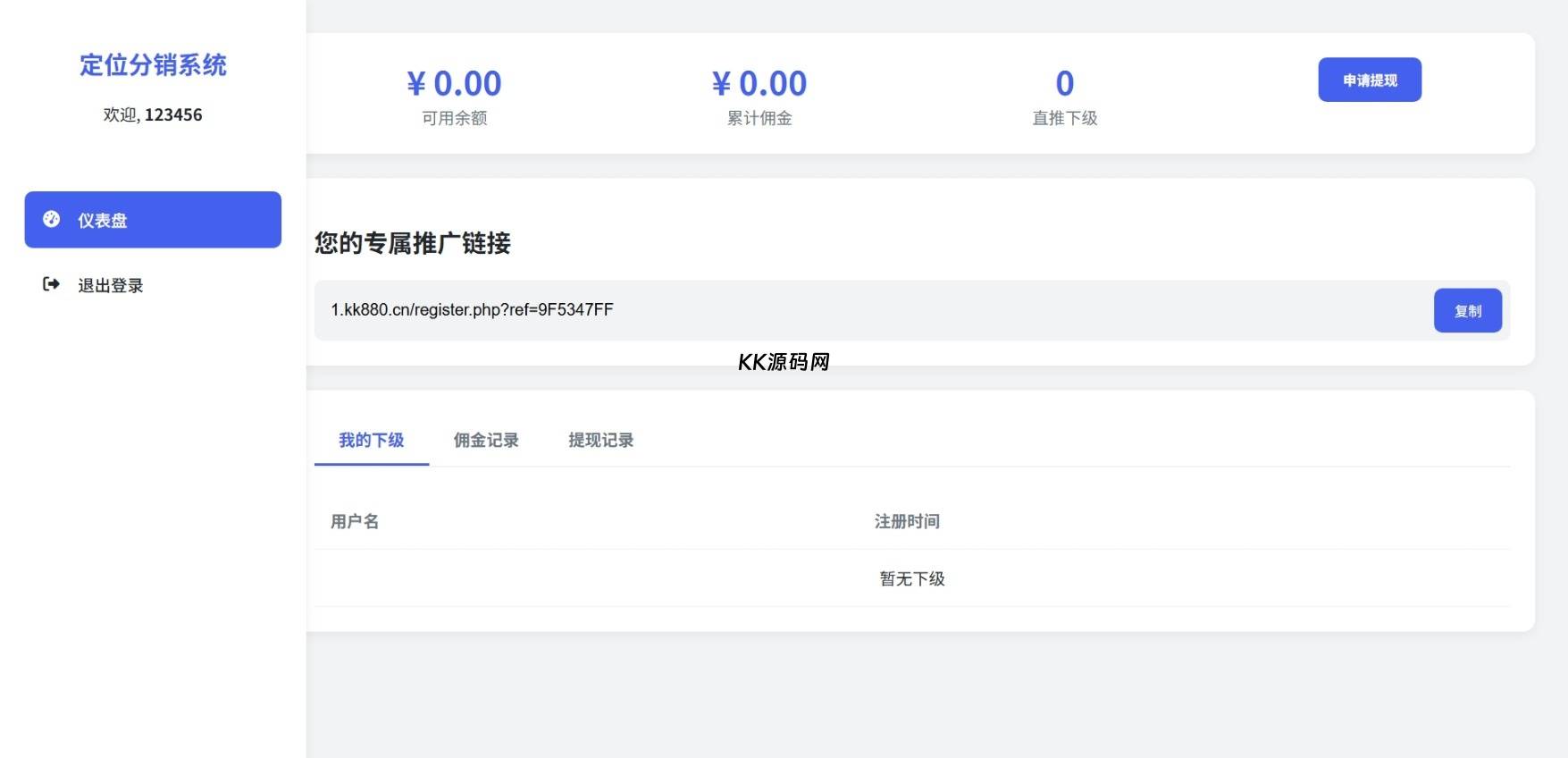Click the 直推下级 count 0
The image size is (1568, 758).
[x=1065, y=83]
